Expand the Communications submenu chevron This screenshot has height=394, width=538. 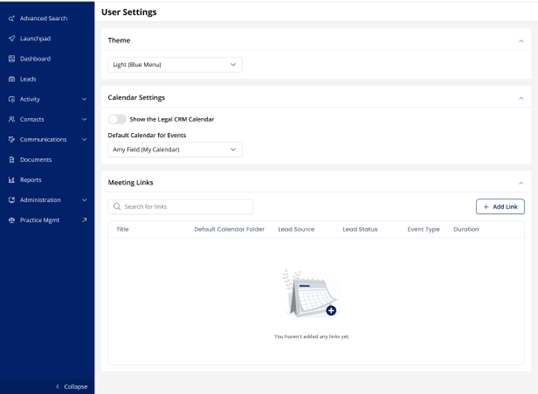point(84,139)
